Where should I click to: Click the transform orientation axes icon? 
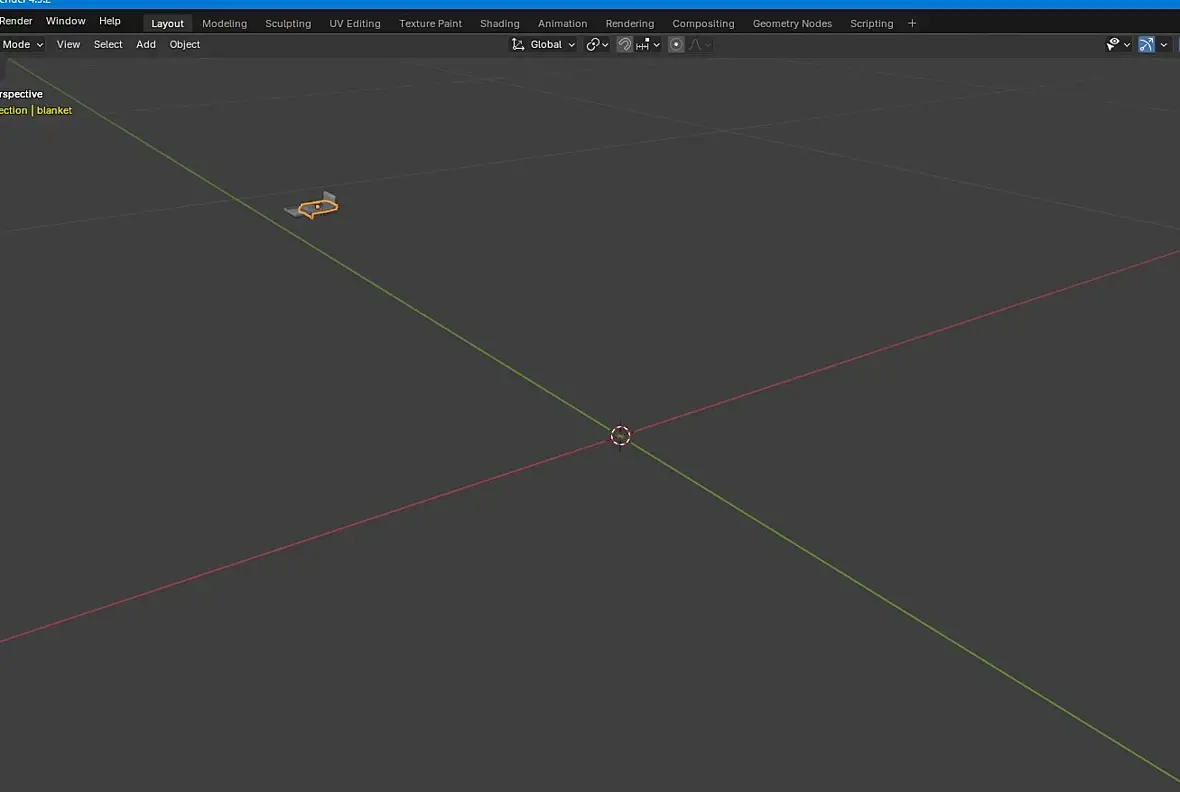pyautogui.click(x=518, y=44)
